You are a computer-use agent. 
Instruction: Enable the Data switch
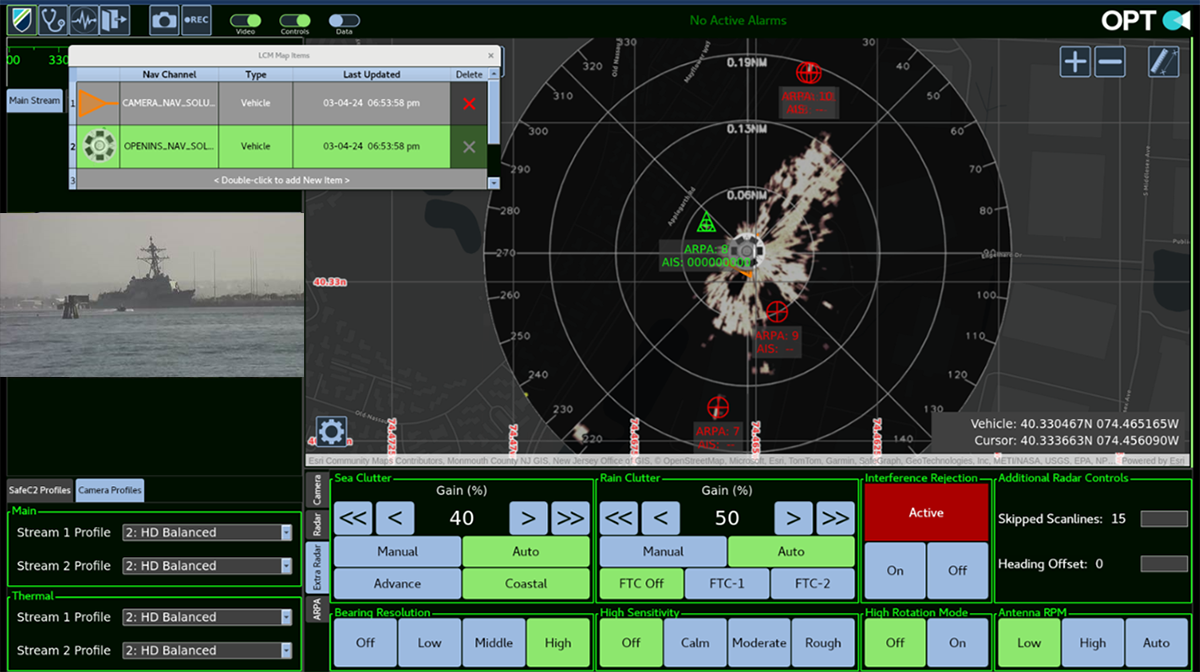(x=344, y=20)
